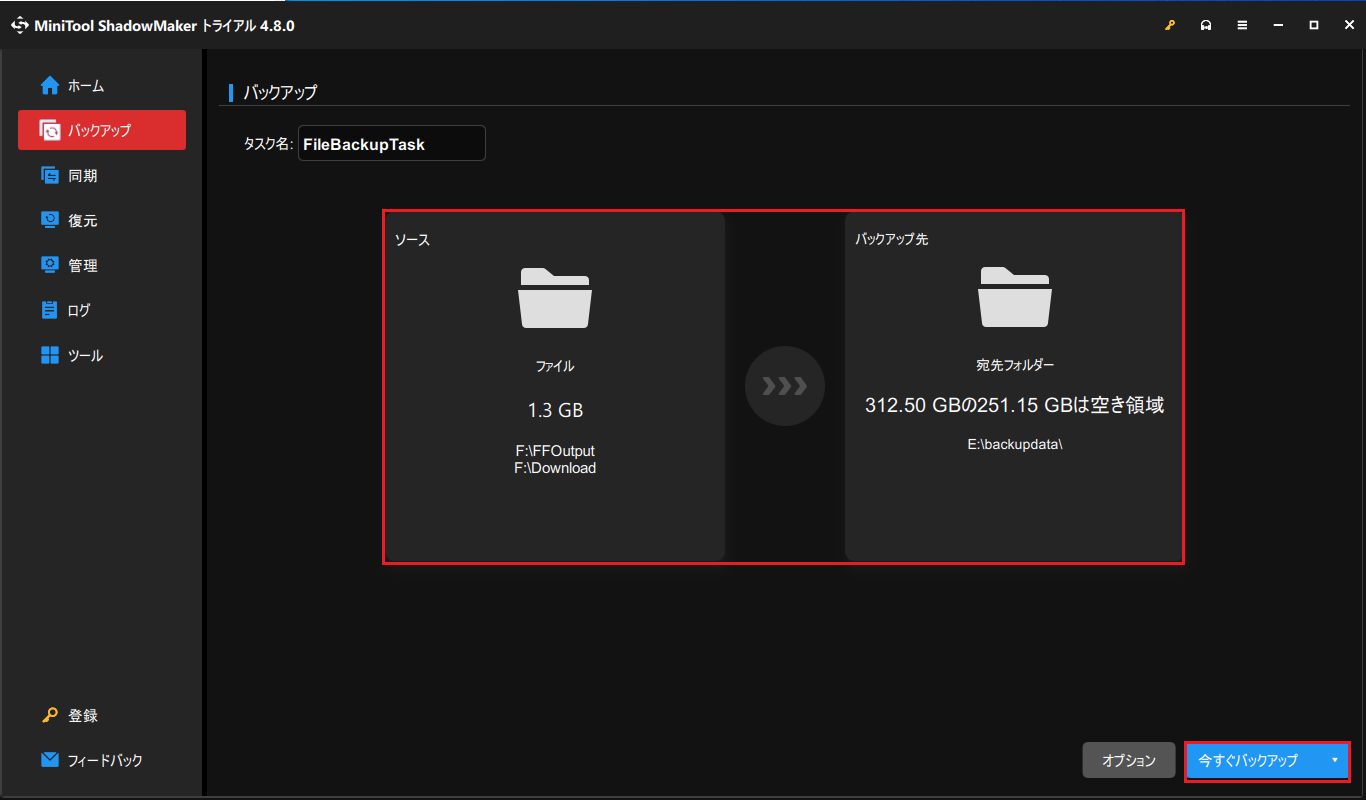Open the Log (ログ) sidebar icon

point(49,310)
